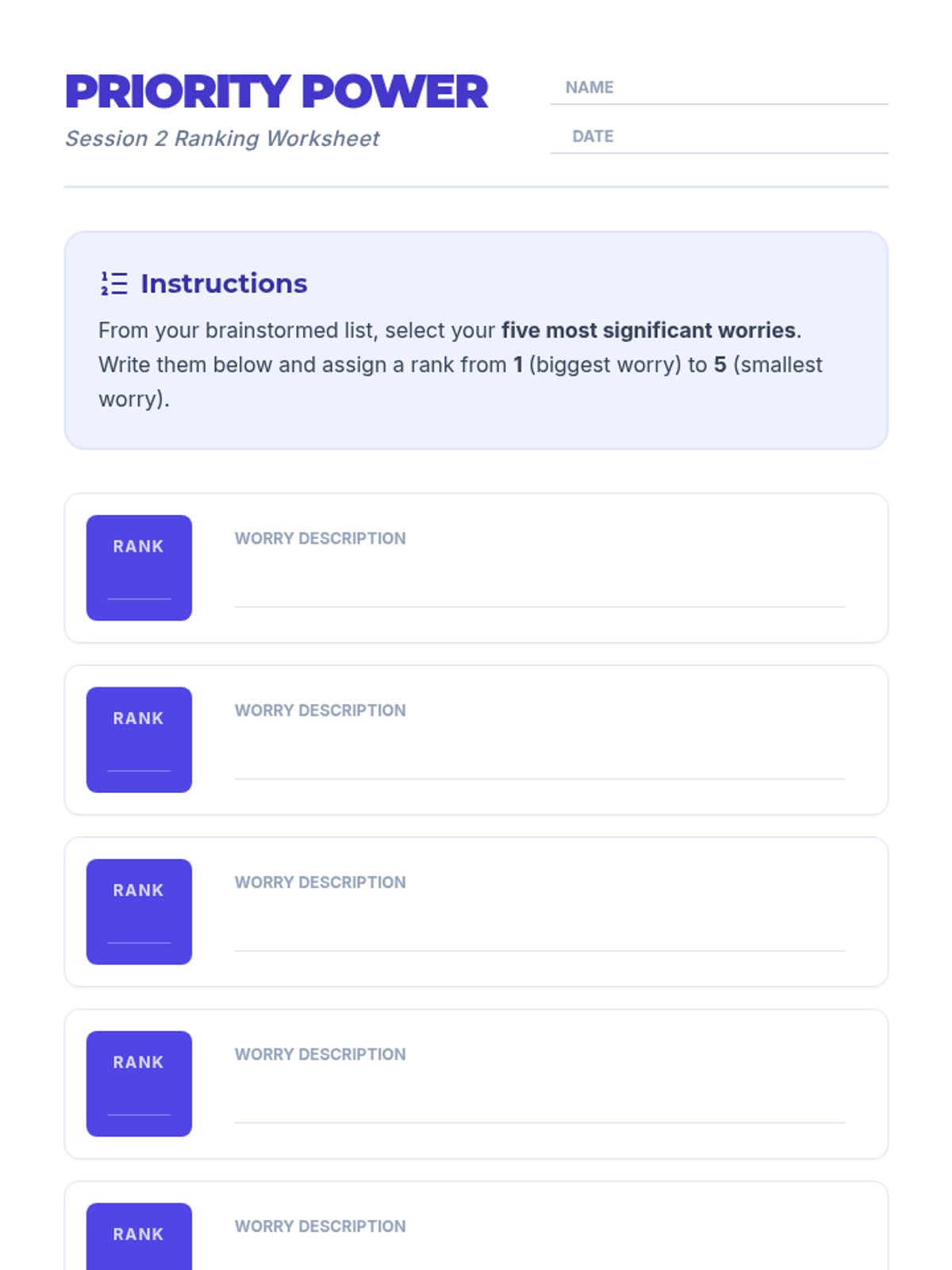This screenshot has height=1270, width=952.
Task: Click the first Worry Description label
Action: (320, 538)
